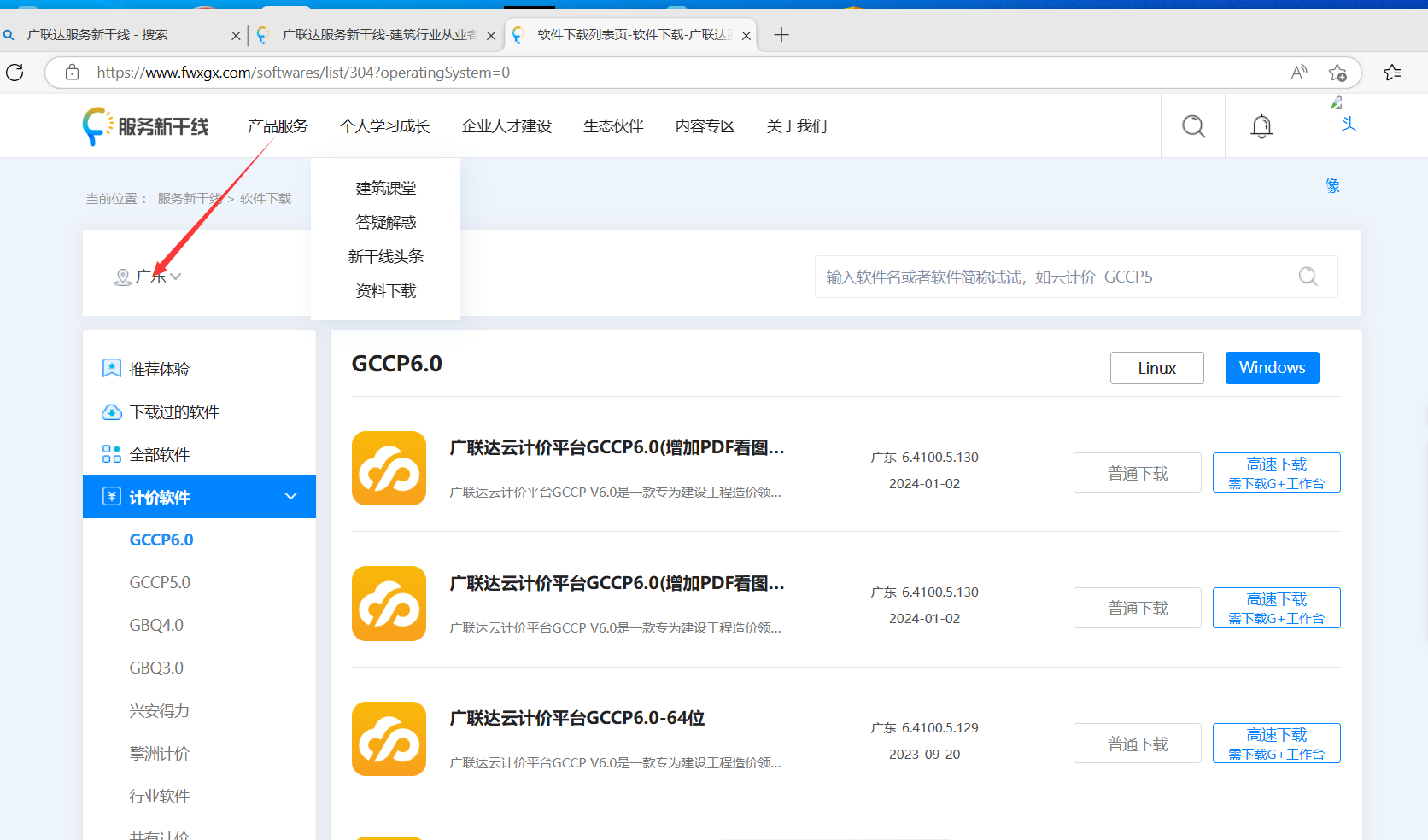Open the 企业人才建设 menu

click(x=506, y=126)
